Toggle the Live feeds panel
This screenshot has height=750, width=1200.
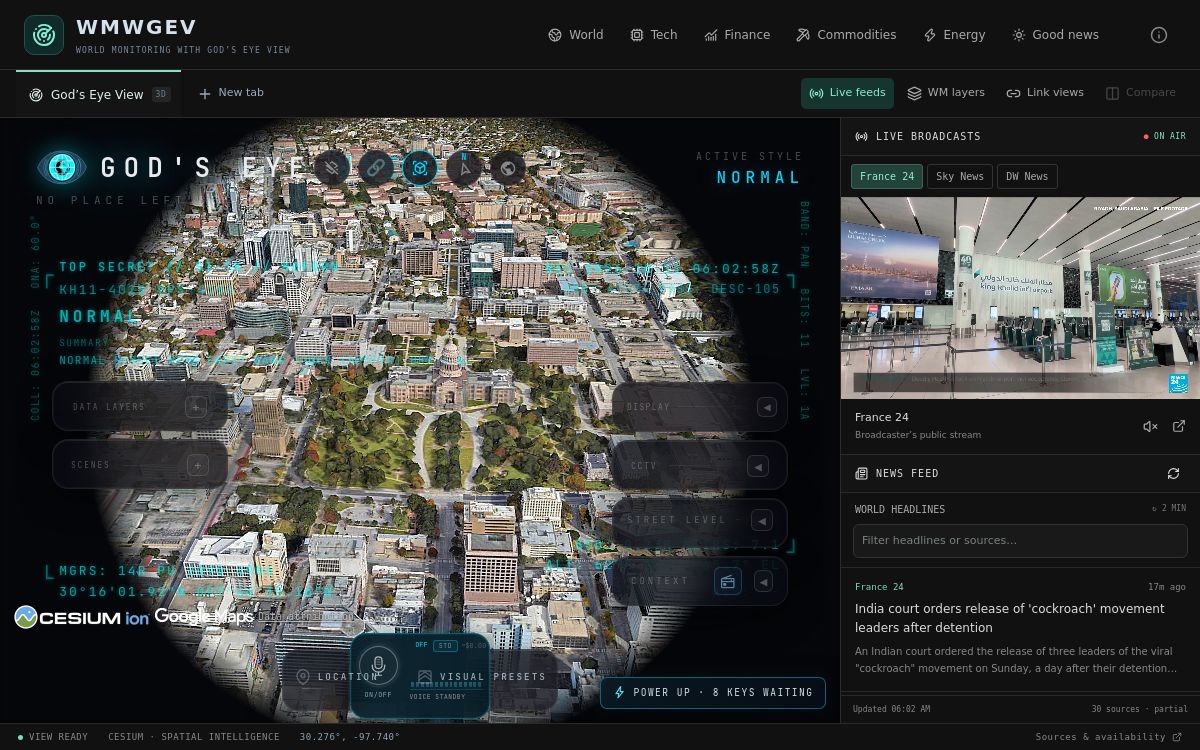click(847, 93)
